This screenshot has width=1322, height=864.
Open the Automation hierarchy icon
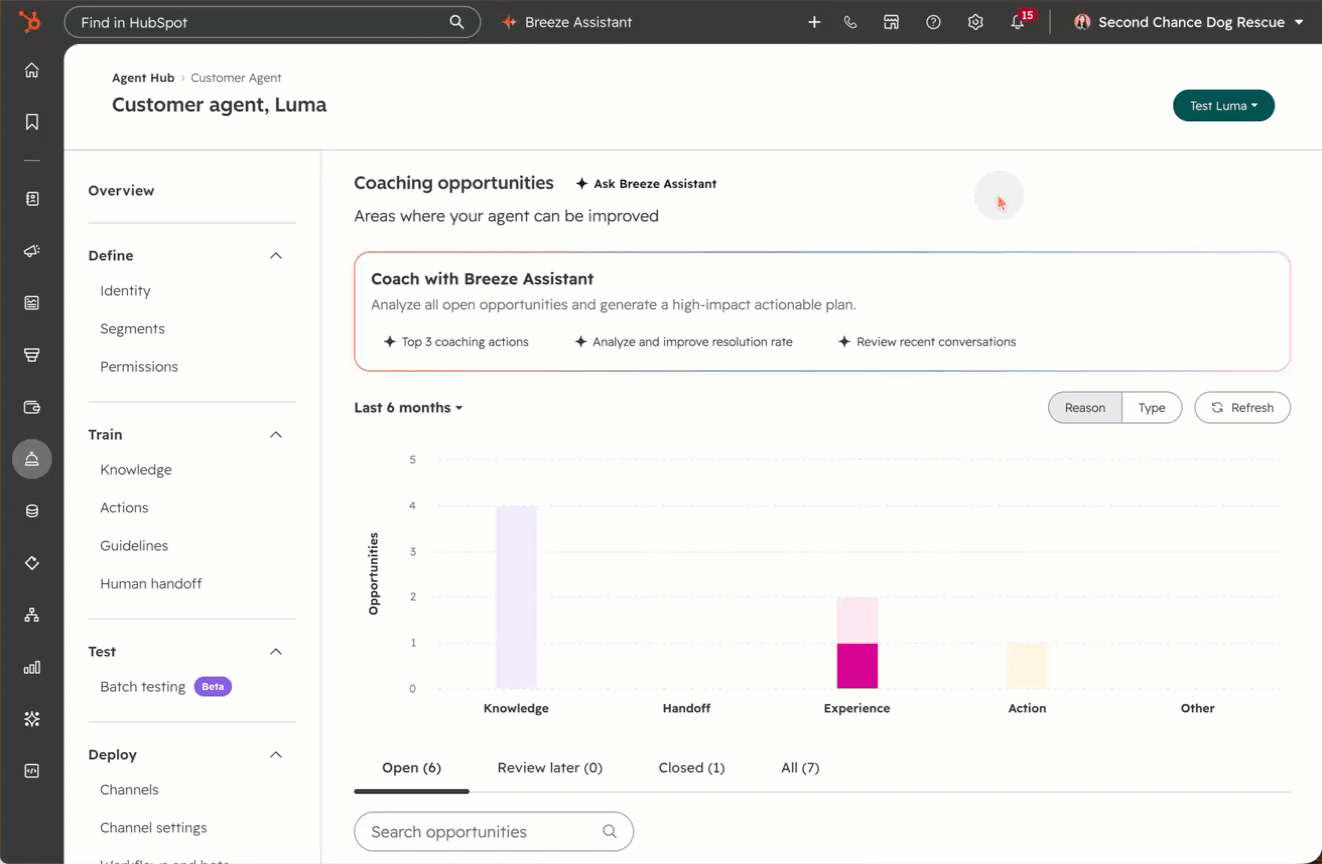[32, 615]
